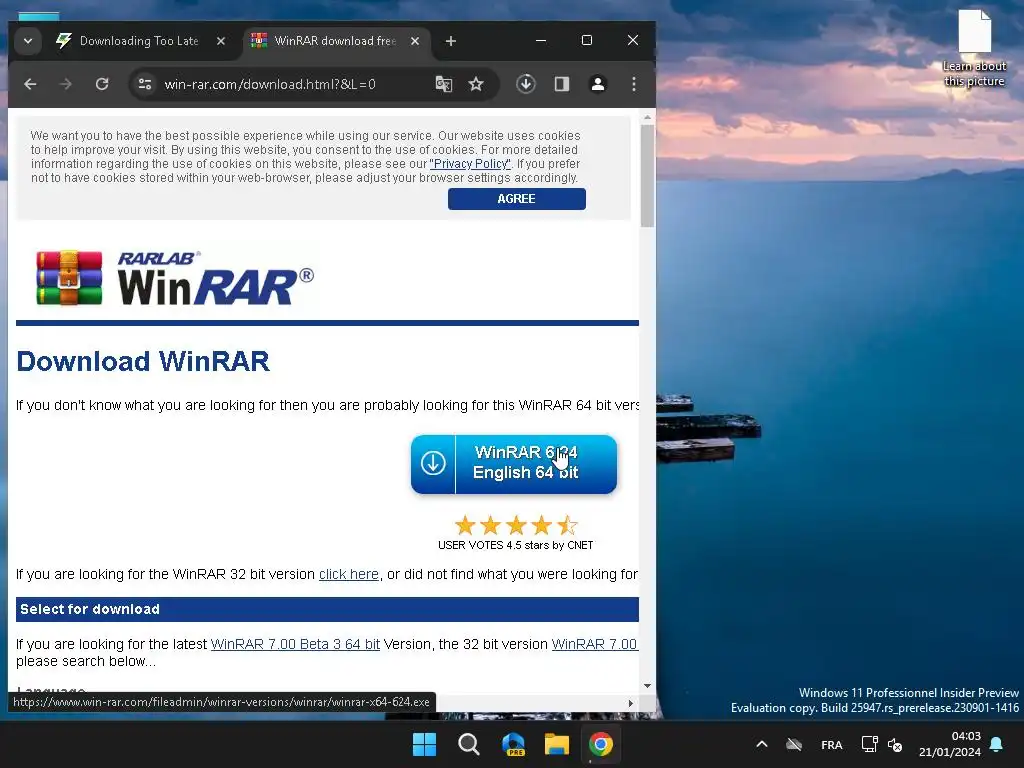The width and height of the screenshot is (1024, 768).
Task: Minimize the Chrome window
Action: 541,40
